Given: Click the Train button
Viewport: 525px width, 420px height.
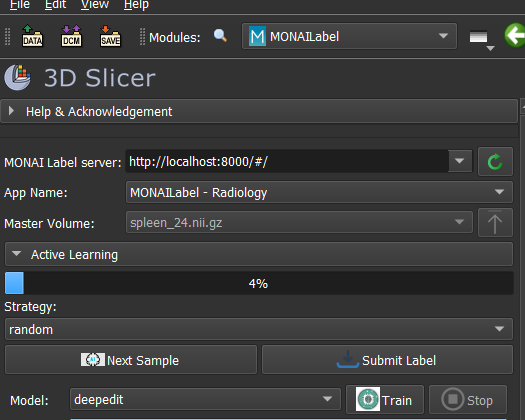Looking at the screenshot, I should click(x=385, y=400).
